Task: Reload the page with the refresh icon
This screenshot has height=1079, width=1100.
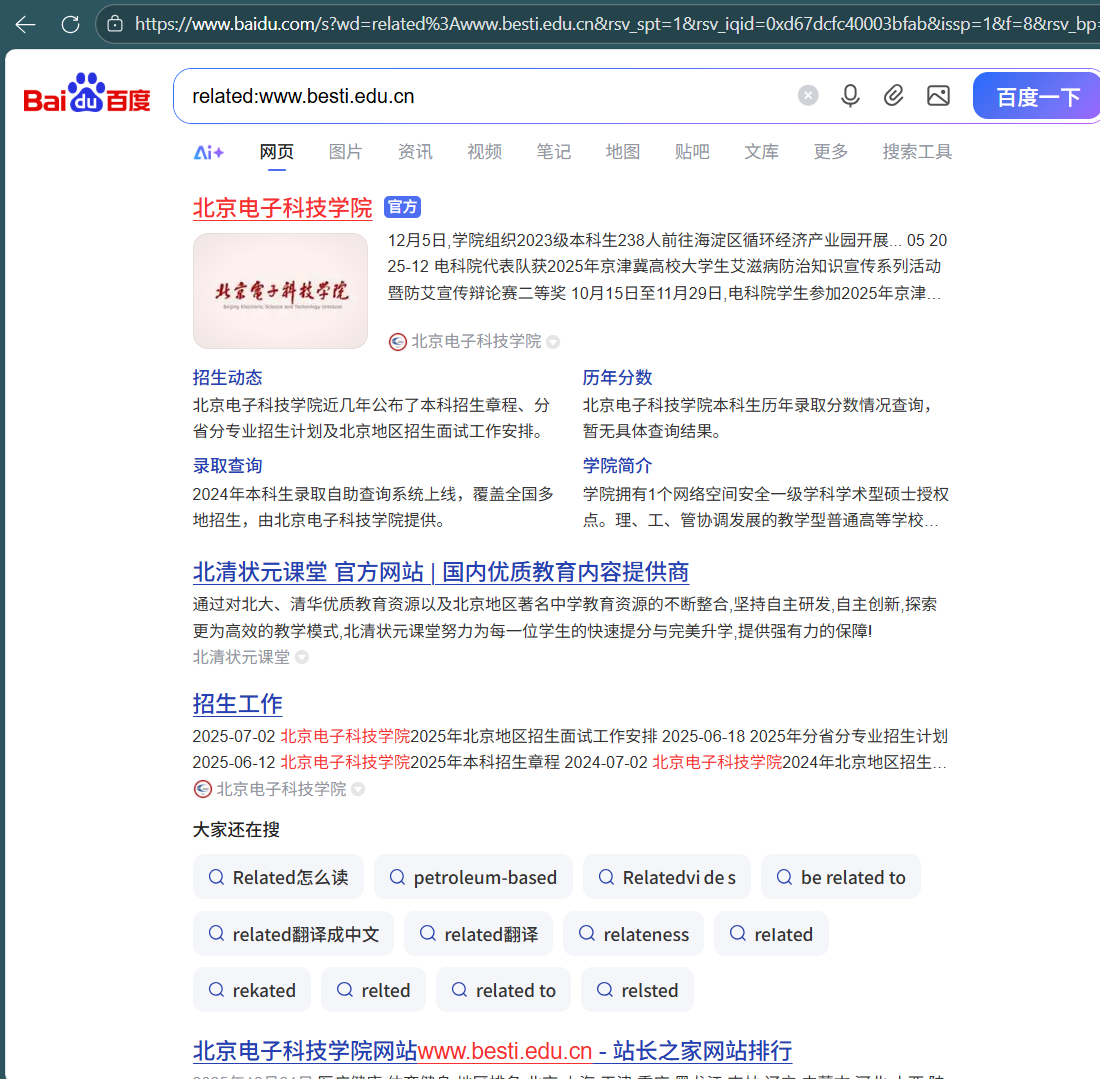Action: (x=70, y=24)
